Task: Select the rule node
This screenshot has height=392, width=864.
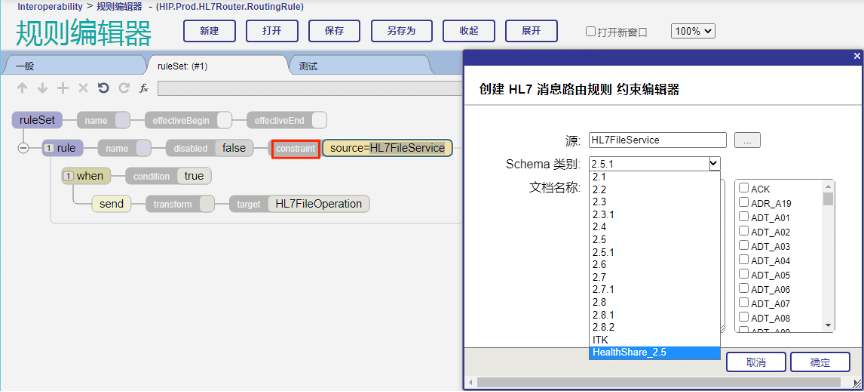Action: pyautogui.click(x=62, y=148)
